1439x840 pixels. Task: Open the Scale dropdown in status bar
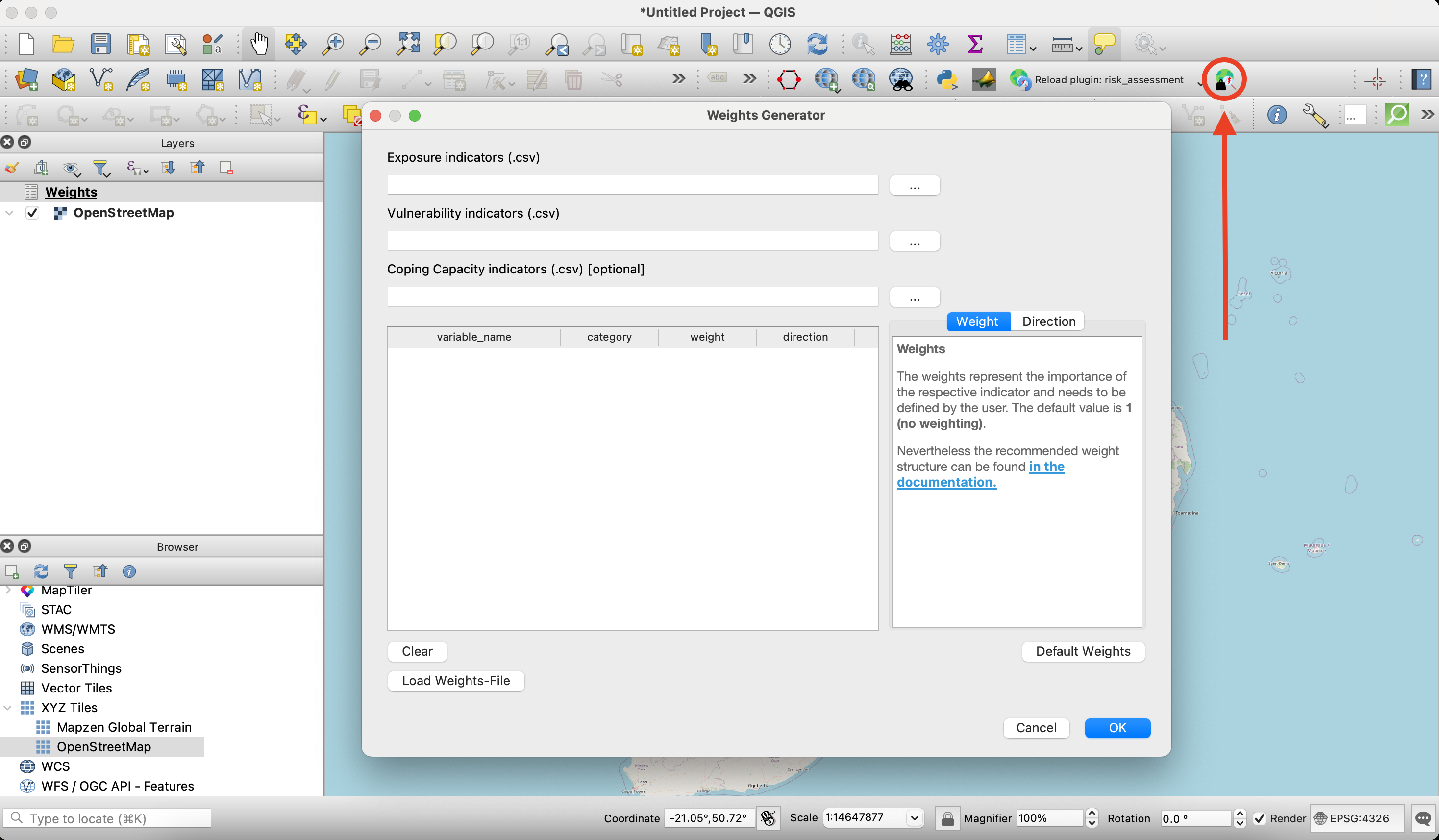coord(914,818)
